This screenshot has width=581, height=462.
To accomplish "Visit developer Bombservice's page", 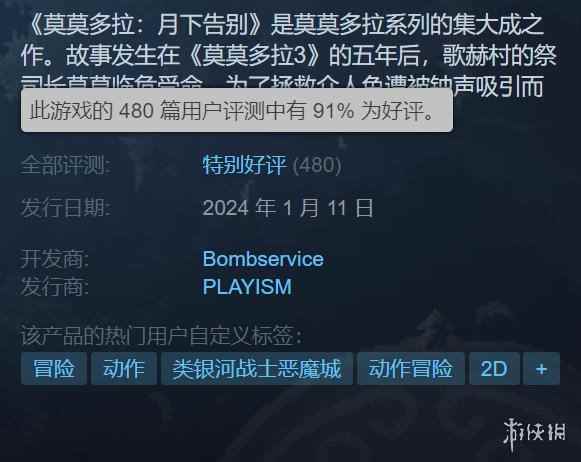I will coord(263,259).
